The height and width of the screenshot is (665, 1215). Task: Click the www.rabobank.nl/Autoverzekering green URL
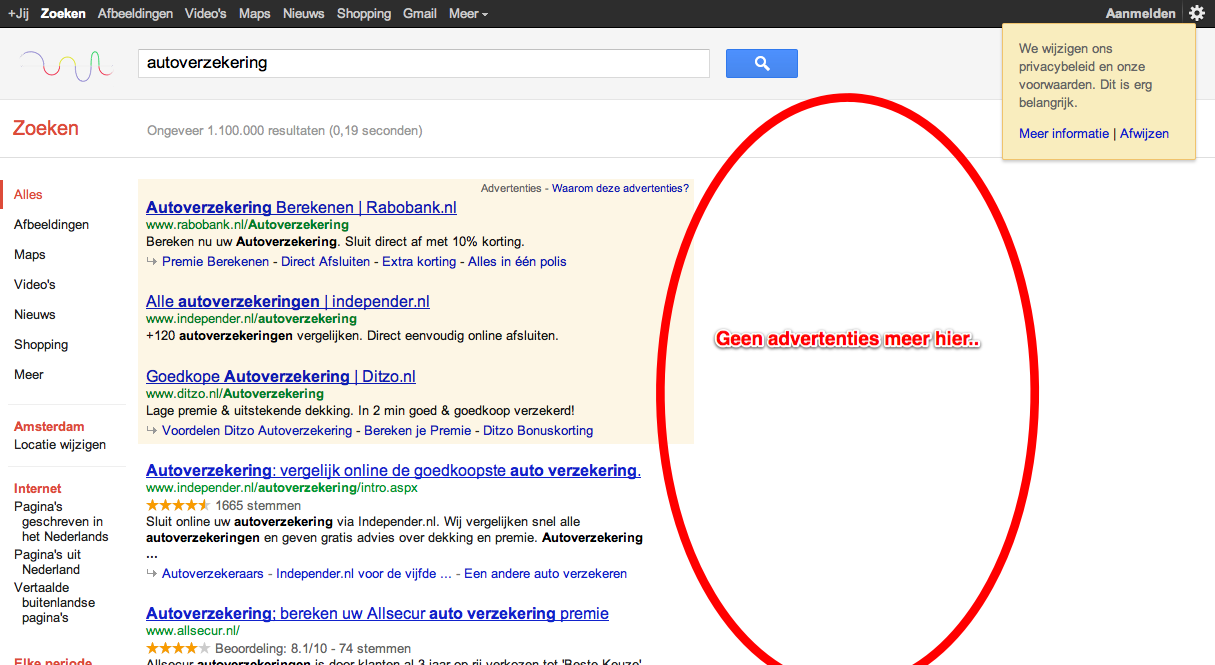(247, 225)
